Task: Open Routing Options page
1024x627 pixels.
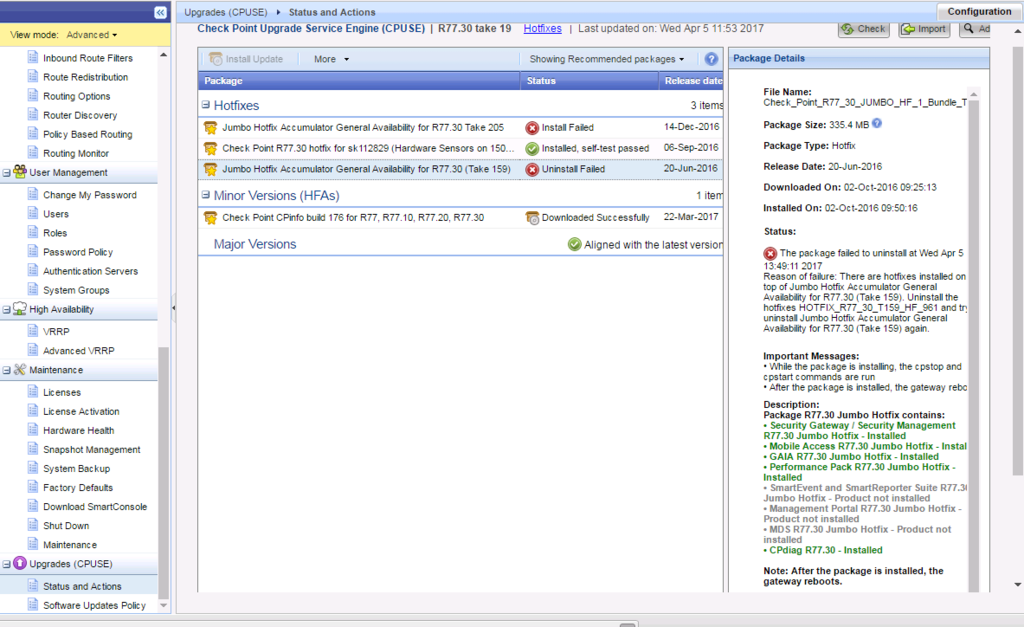Action: point(76,96)
